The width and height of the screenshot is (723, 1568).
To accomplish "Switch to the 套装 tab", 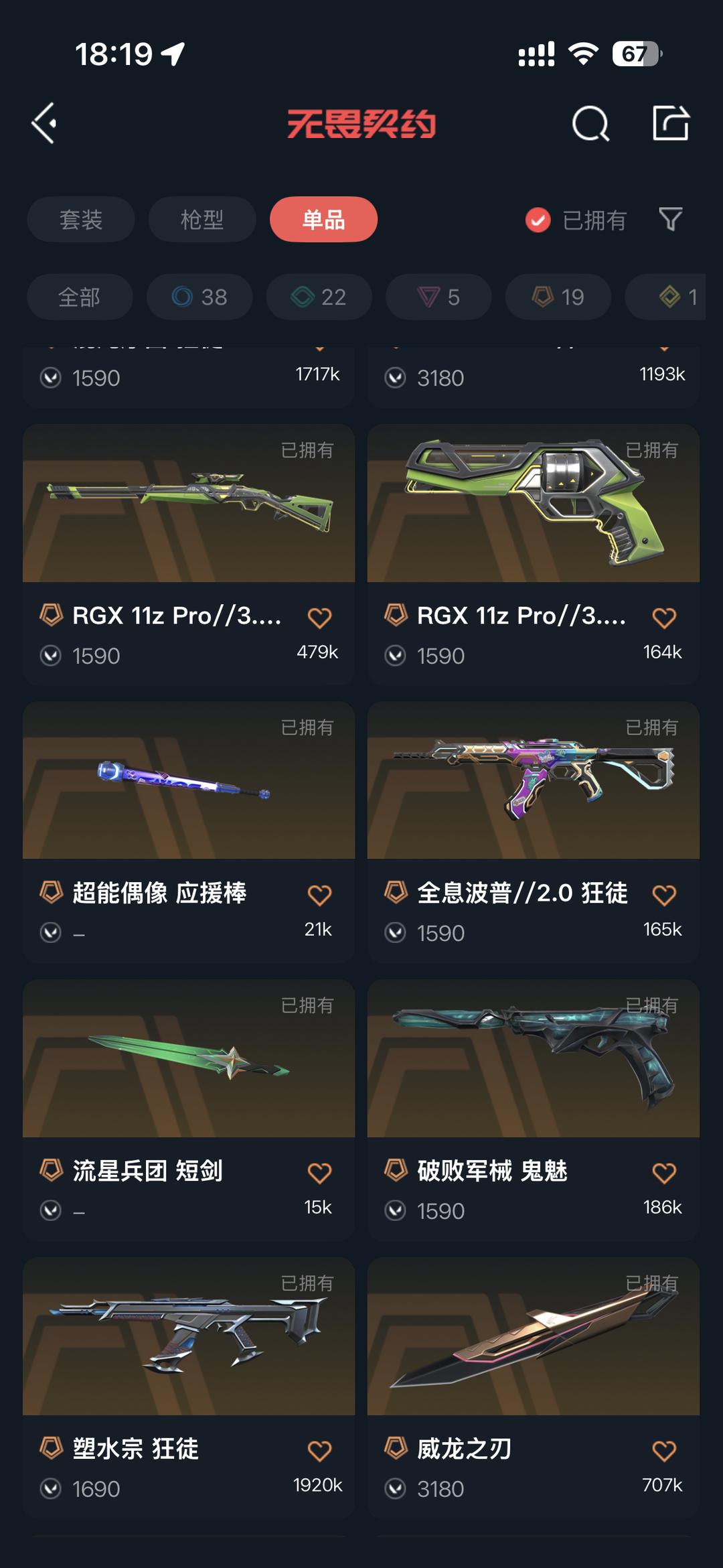I will point(81,219).
